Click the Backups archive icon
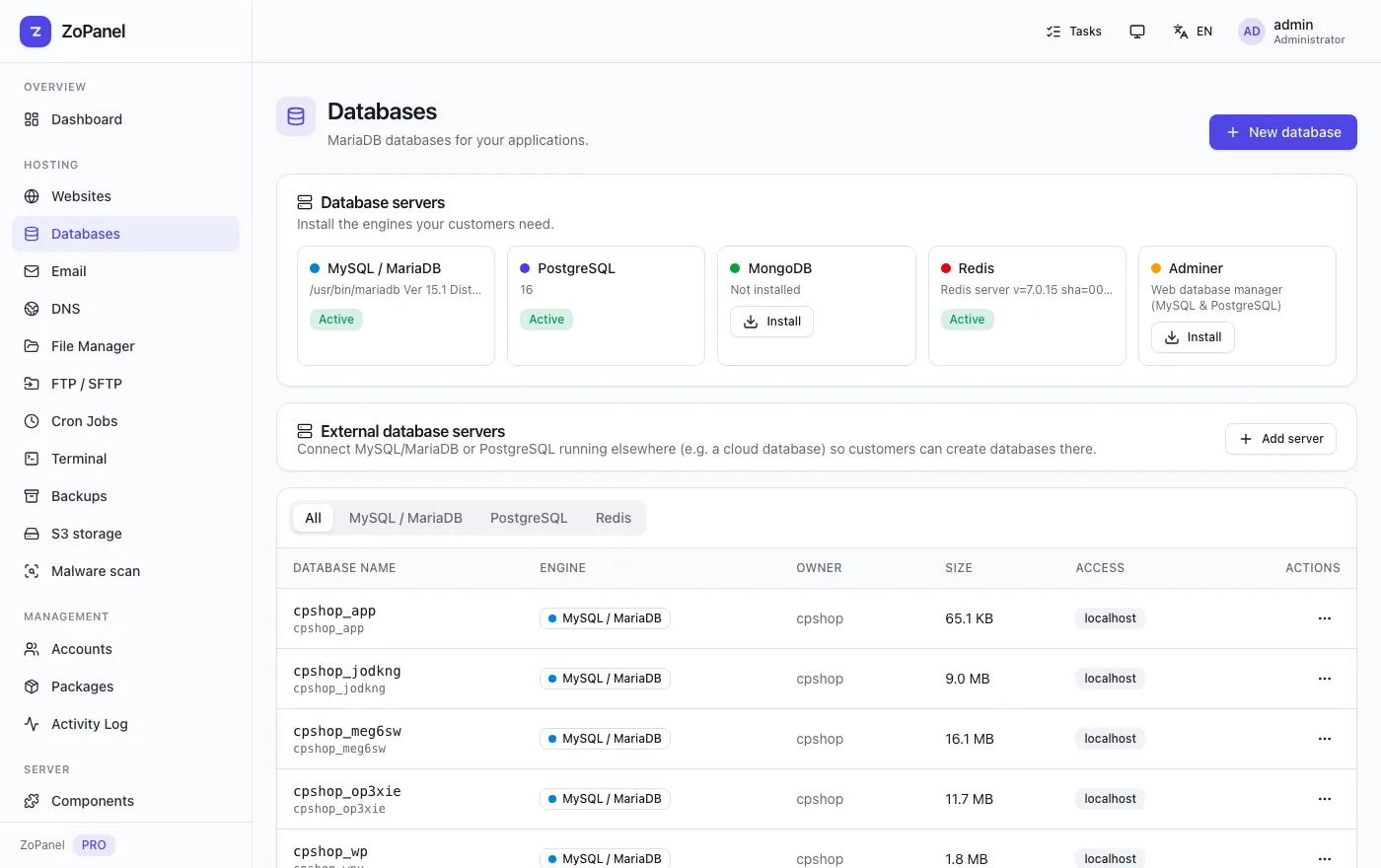Screen dimensions: 1381x868 coord(32,496)
